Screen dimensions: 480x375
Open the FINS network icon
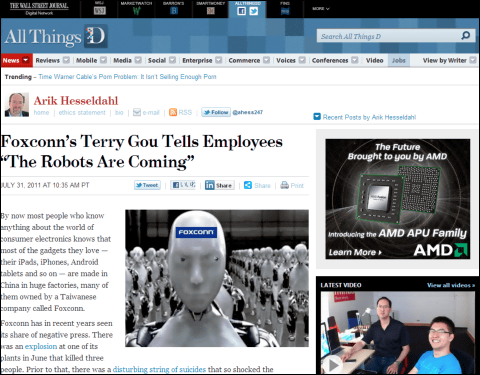click(x=285, y=11)
